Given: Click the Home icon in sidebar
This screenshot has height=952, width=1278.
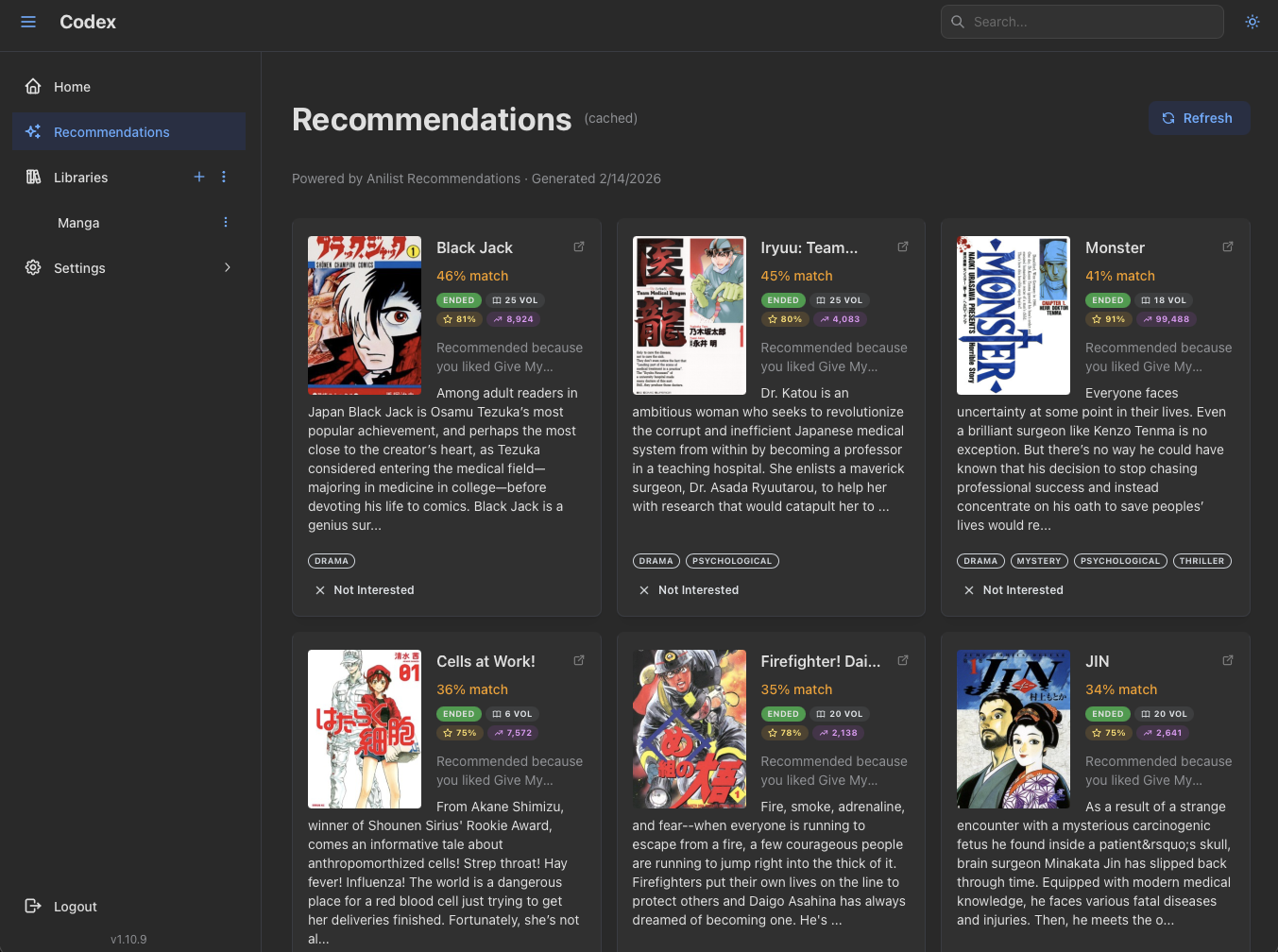Looking at the screenshot, I should [32, 86].
